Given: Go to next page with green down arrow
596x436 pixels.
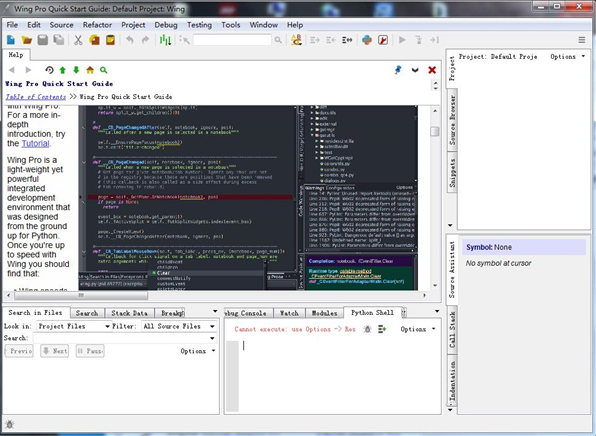Looking at the screenshot, I should point(76,70).
